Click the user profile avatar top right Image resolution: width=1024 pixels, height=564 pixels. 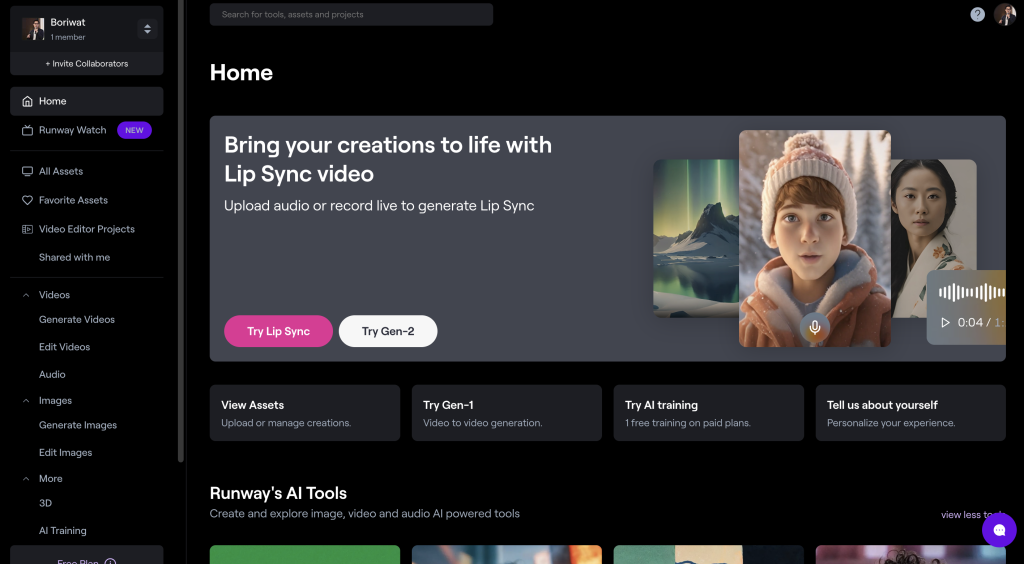[1004, 14]
